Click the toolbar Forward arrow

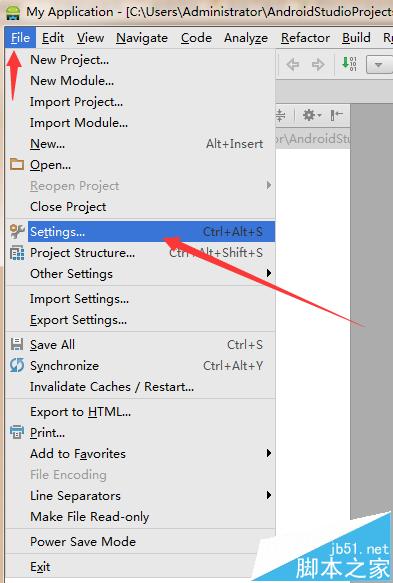point(318,65)
